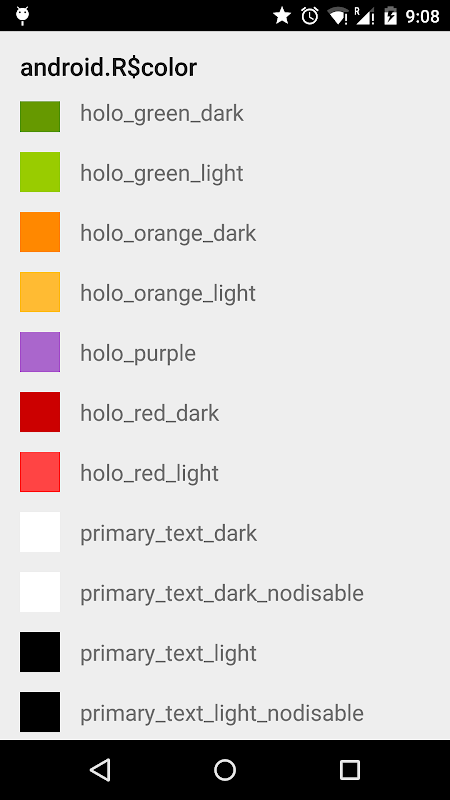This screenshot has width=450, height=800.
Task: Select the holo_green_dark color swatch
Action: (40, 116)
